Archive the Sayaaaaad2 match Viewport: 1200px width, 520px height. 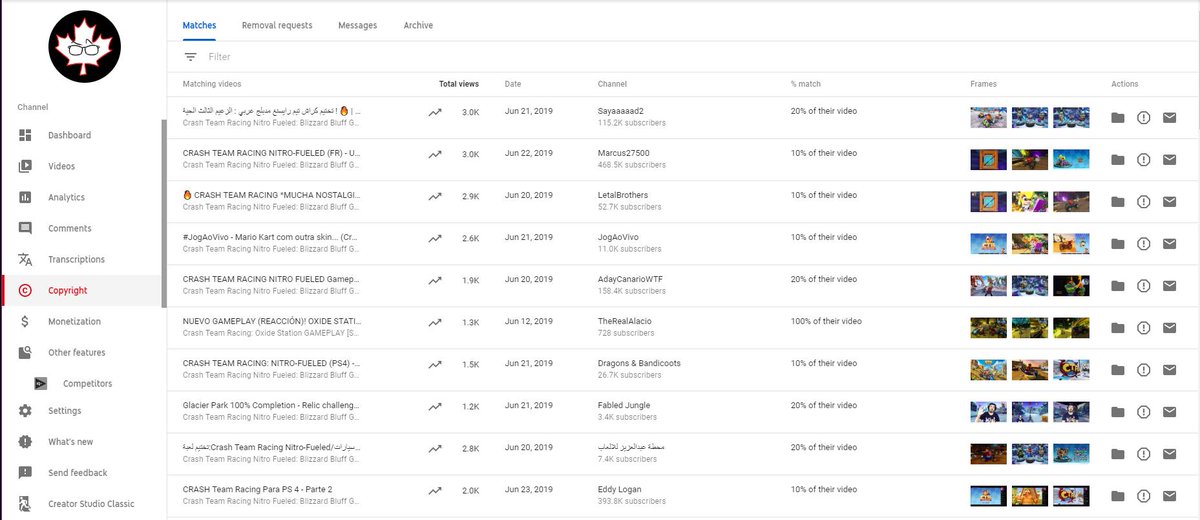point(1118,117)
